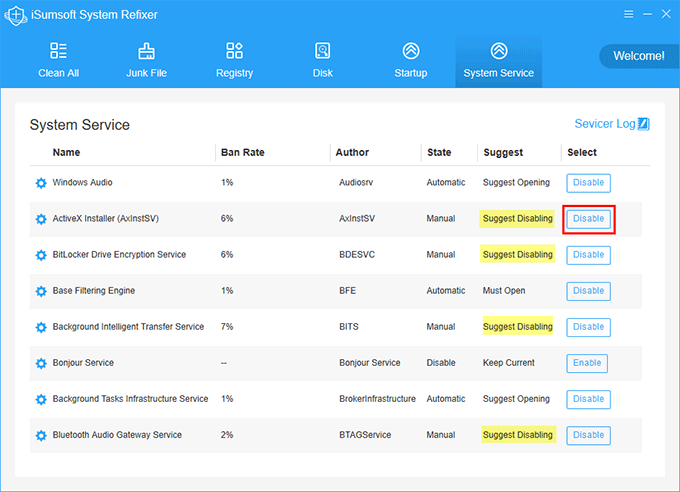Select the Windows Audio name text
This screenshot has height=492, width=680.
[82, 182]
